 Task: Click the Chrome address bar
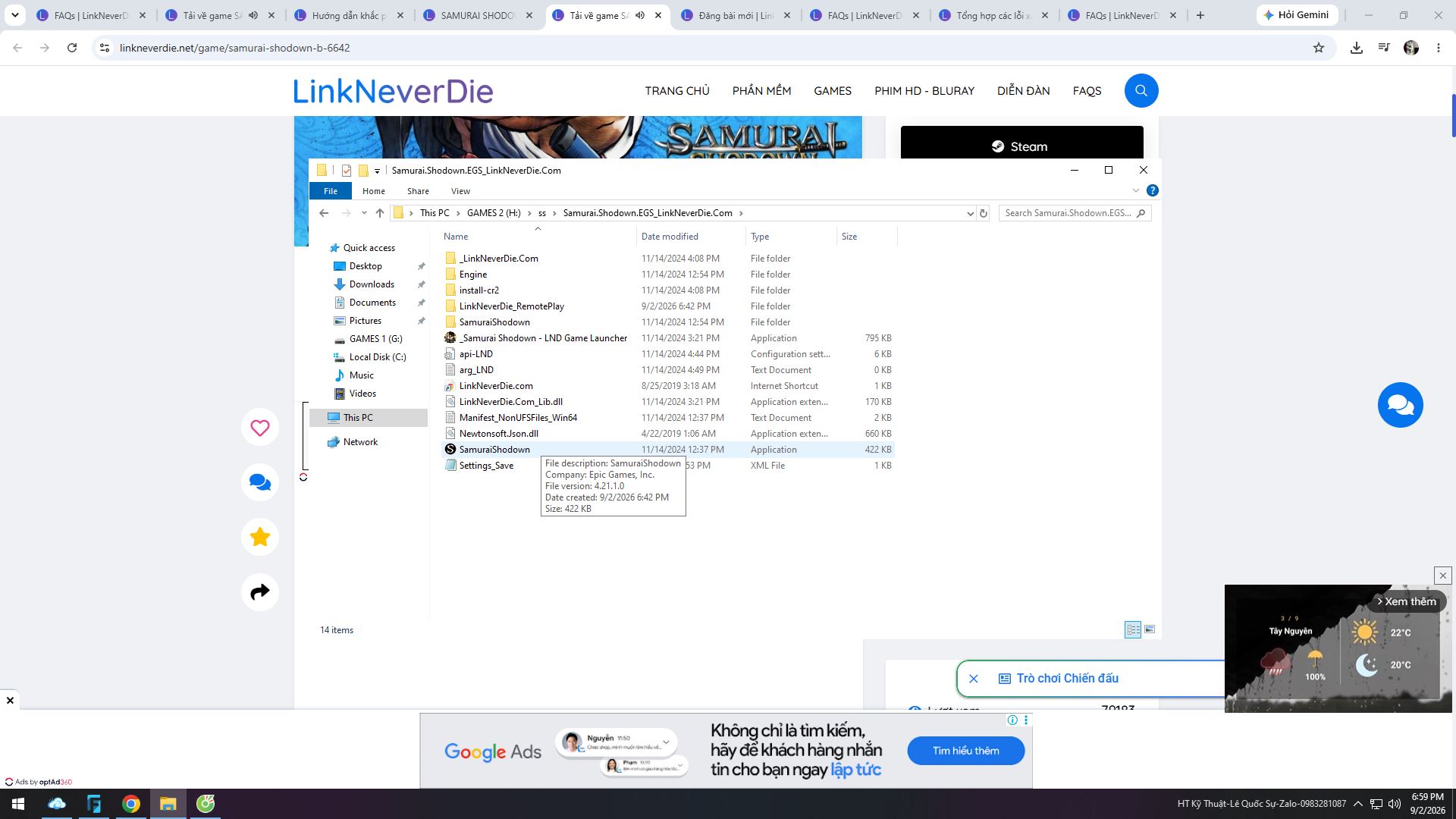(713, 48)
